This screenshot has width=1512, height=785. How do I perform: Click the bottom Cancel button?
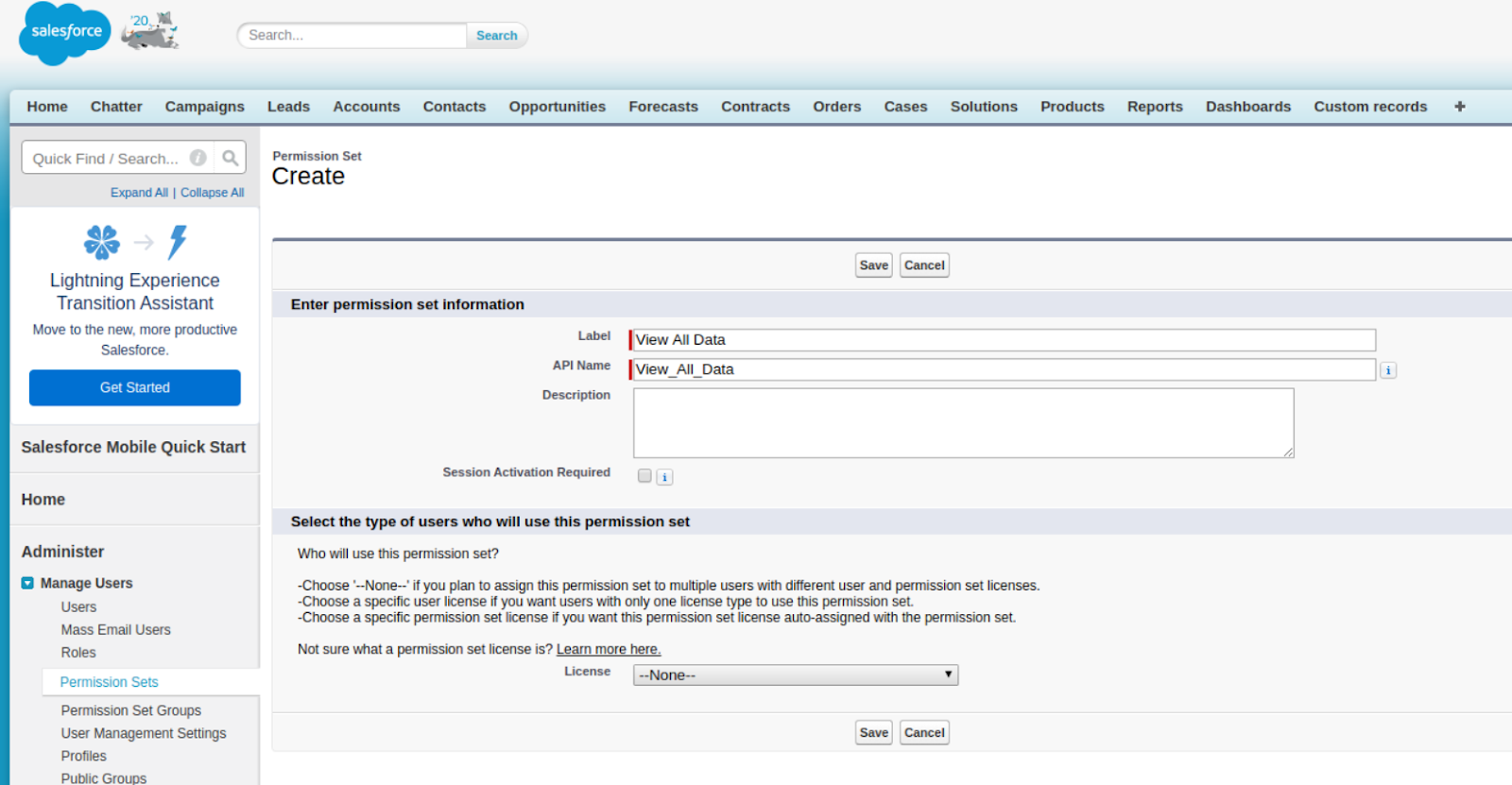(924, 732)
